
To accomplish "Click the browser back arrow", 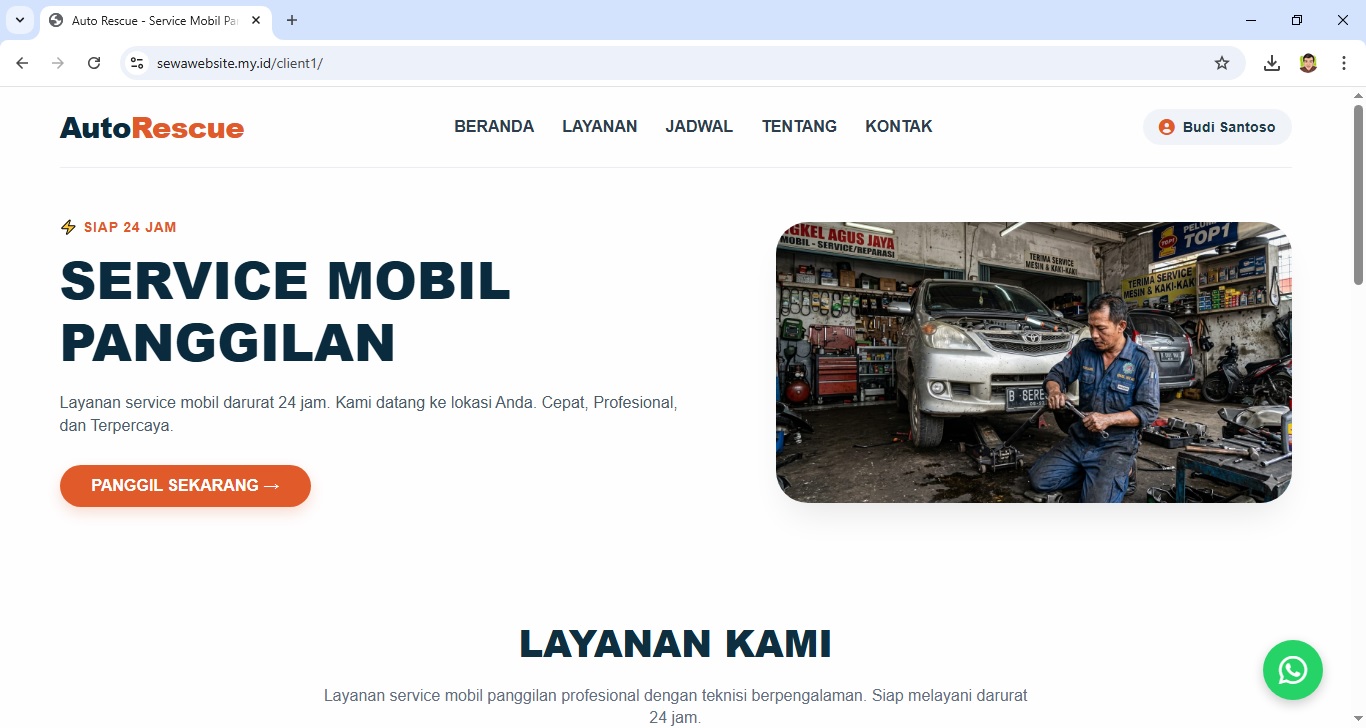I will coord(22,63).
